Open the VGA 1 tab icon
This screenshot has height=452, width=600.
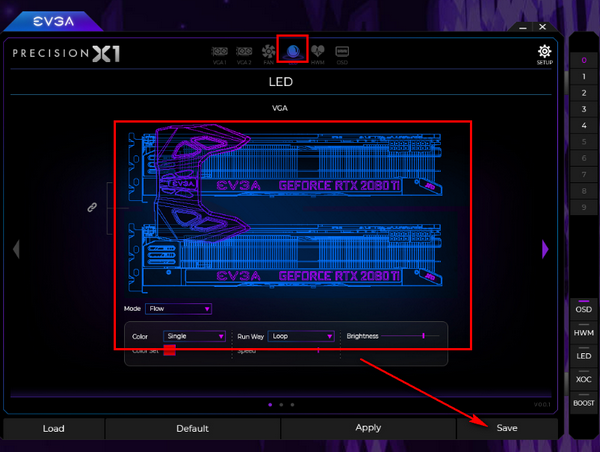[220, 55]
